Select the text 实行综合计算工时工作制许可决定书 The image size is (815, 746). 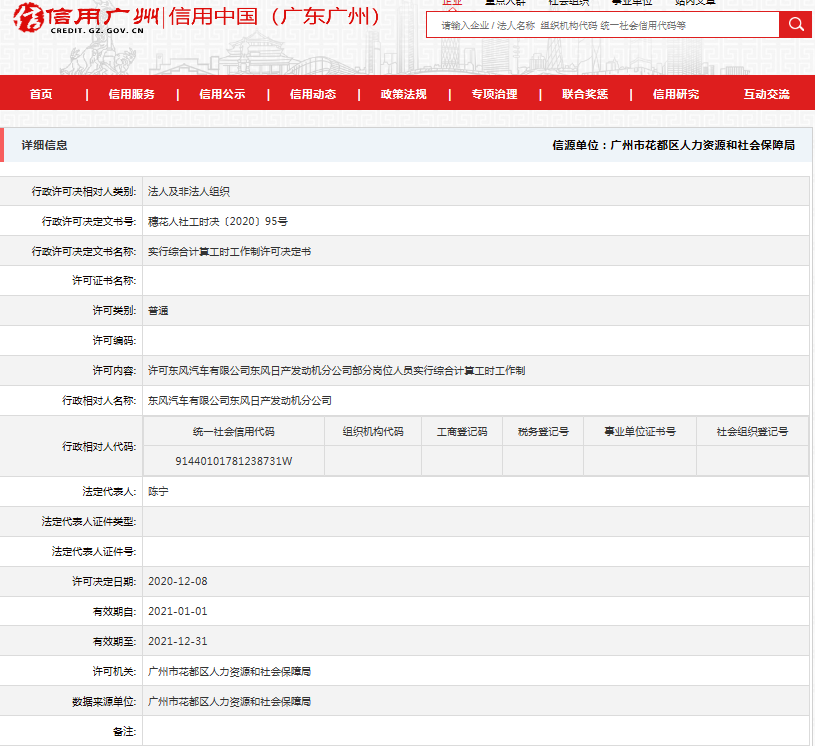pyautogui.click(x=229, y=252)
